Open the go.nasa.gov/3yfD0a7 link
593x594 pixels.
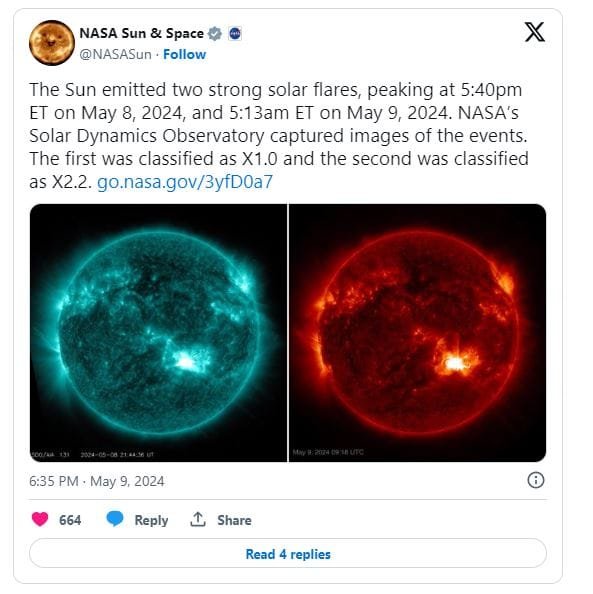click(185, 182)
